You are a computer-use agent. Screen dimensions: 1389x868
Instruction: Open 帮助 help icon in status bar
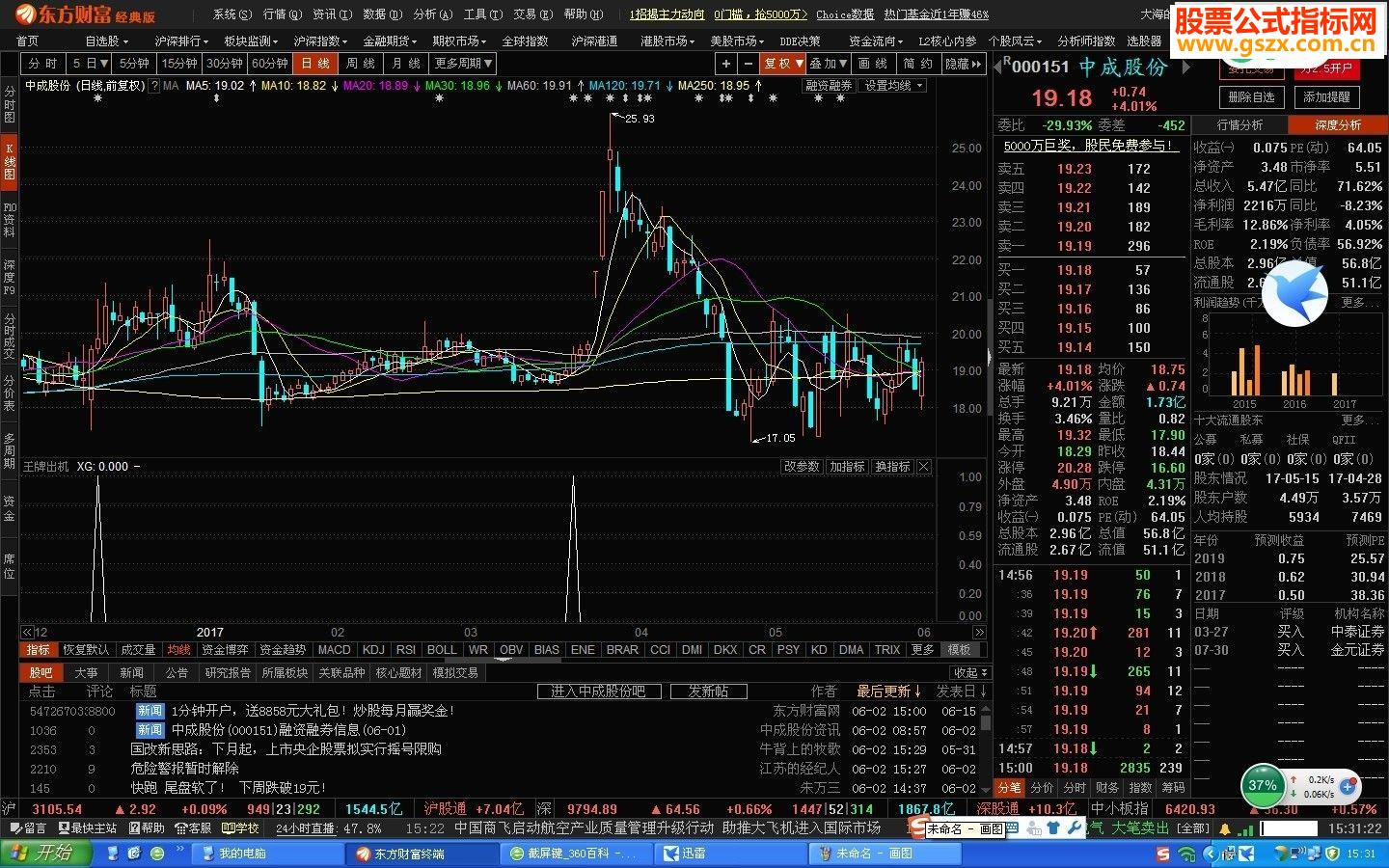(x=147, y=828)
